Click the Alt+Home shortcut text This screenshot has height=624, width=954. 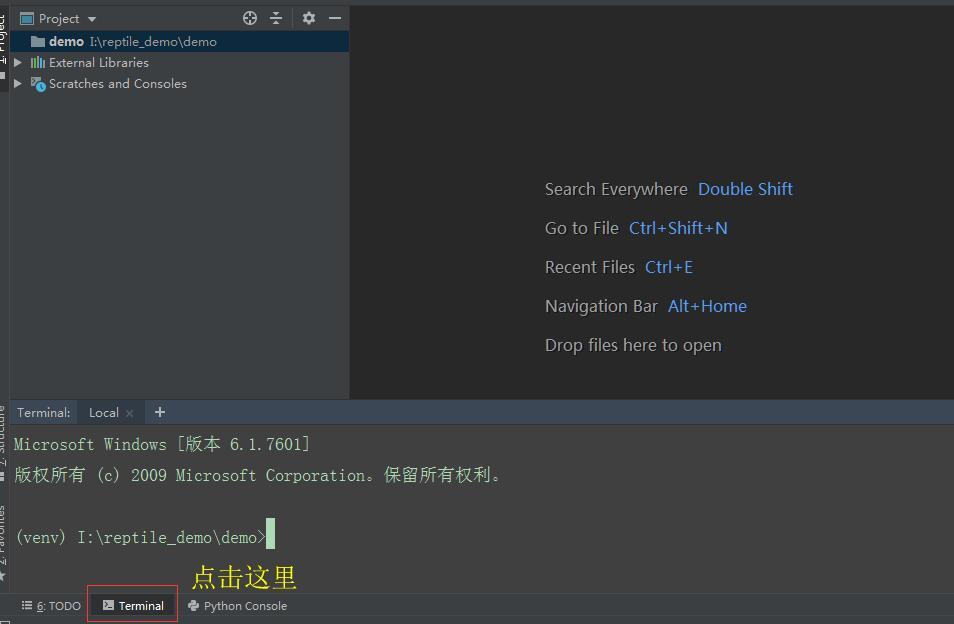click(x=707, y=306)
